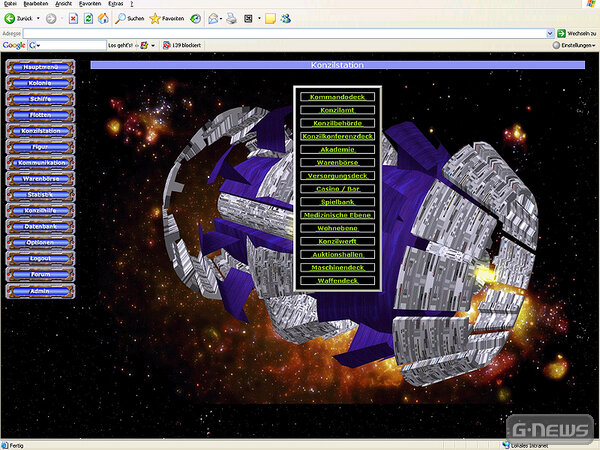The image size is (600, 450).
Task: Expand the Zurück history dropdown arrow
Action: (38, 18)
